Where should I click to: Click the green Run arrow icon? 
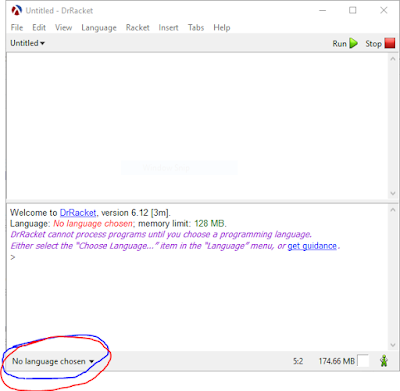tap(354, 43)
